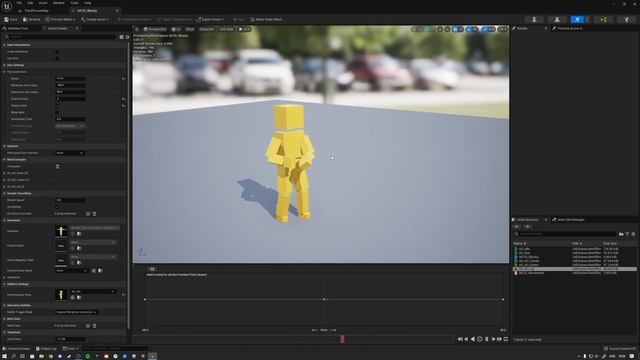The image size is (640, 360).
Task: Open the Edit menu
Action: [30, 3]
